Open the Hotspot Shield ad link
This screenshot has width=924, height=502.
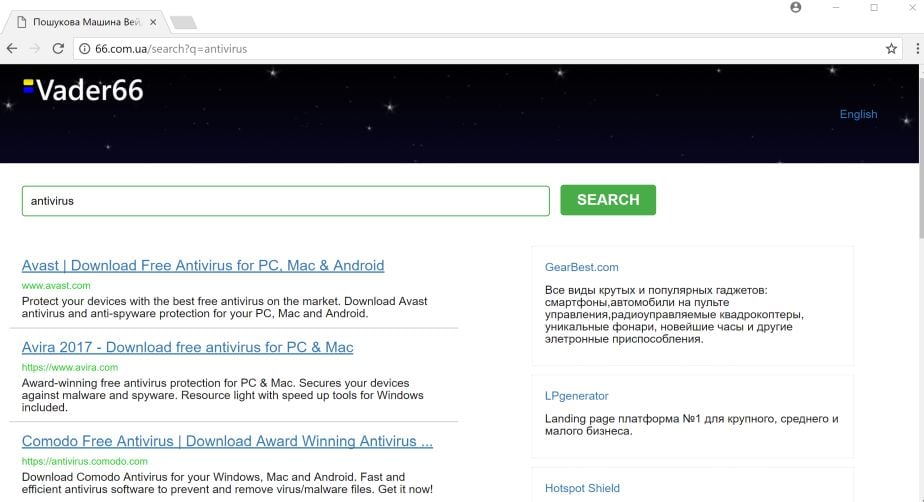click(x=582, y=488)
